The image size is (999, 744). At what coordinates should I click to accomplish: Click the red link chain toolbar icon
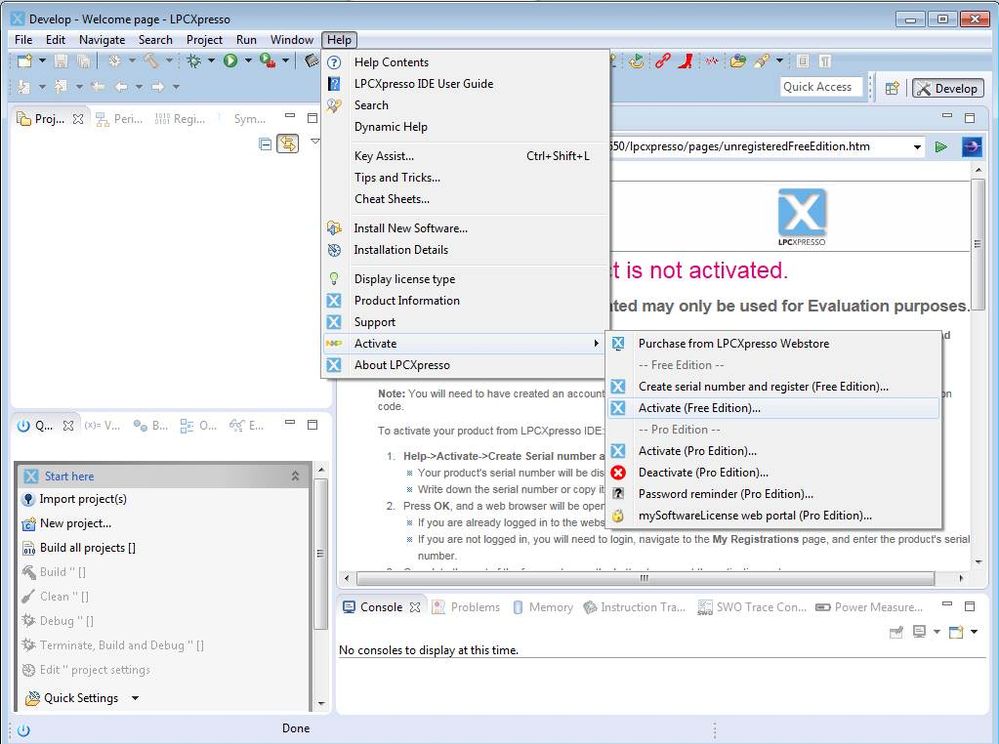coord(663,61)
